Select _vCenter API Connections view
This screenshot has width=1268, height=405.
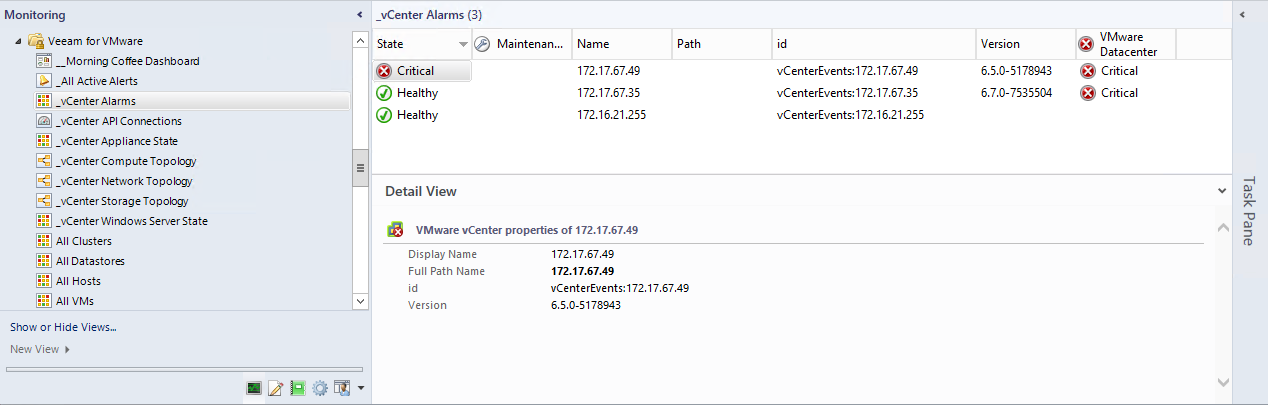pyautogui.click(x=118, y=121)
